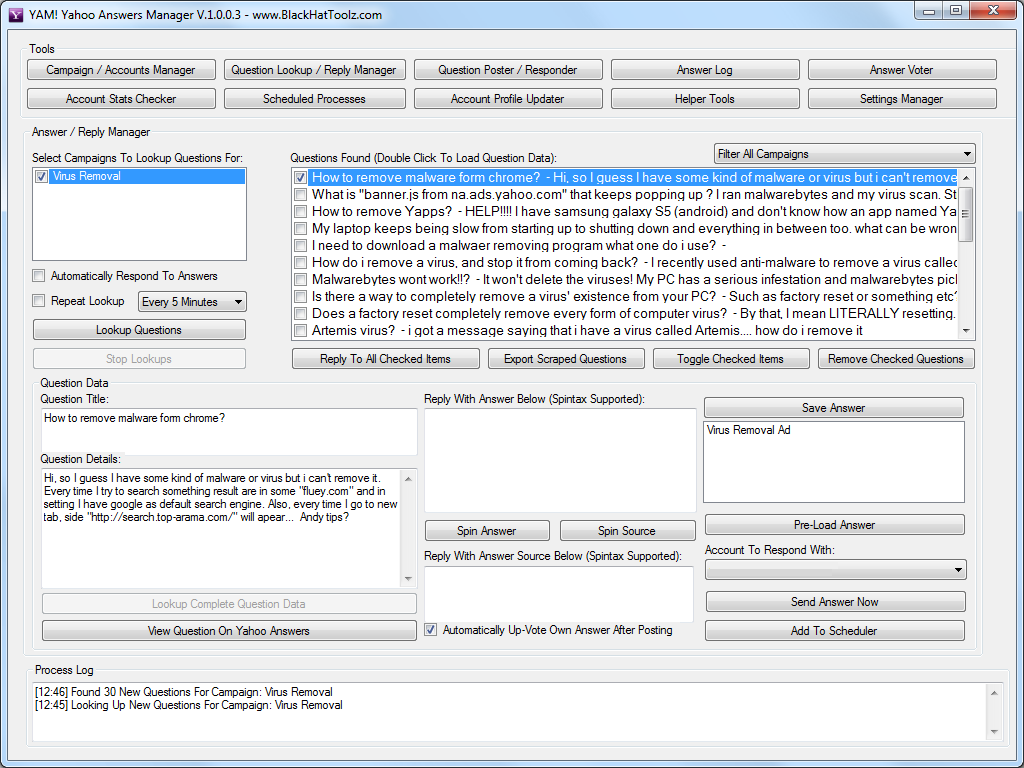Check the 'Malwarebytes wont work' question
The image size is (1024, 768).
pos(300,280)
